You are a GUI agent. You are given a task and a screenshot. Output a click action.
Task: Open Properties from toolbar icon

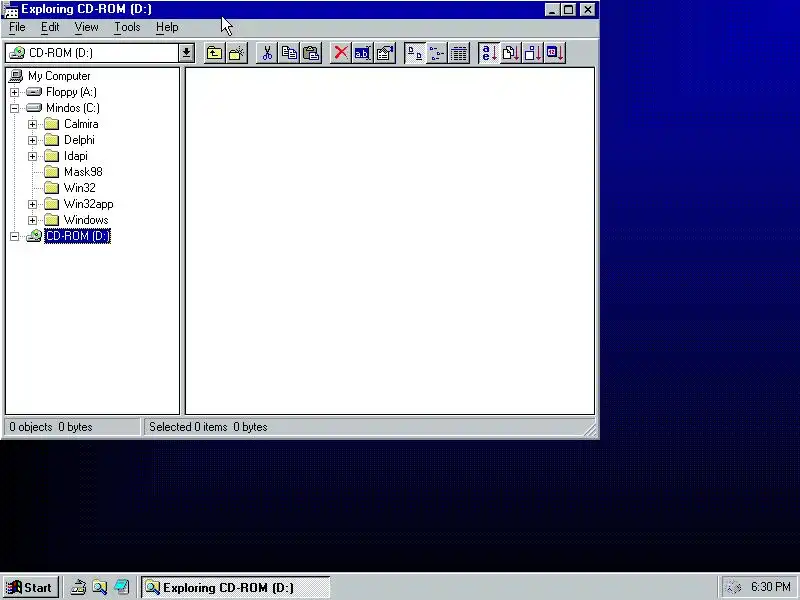pyautogui.click(x=385, y=53)
